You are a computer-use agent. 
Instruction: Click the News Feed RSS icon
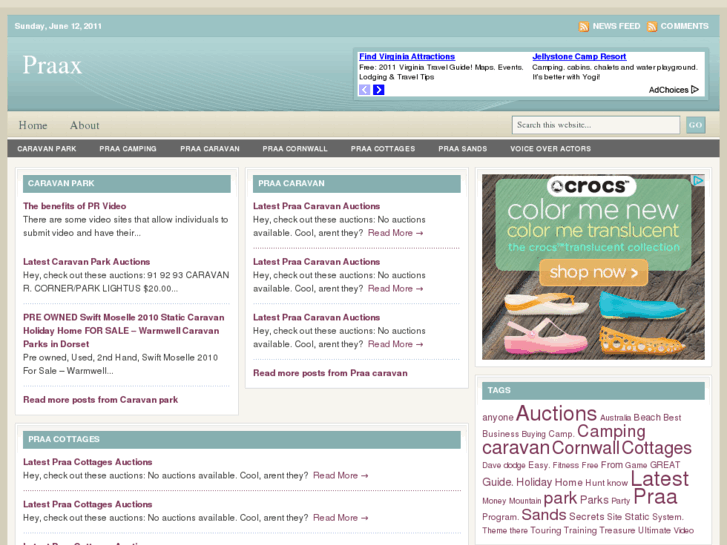click(583, 26)
